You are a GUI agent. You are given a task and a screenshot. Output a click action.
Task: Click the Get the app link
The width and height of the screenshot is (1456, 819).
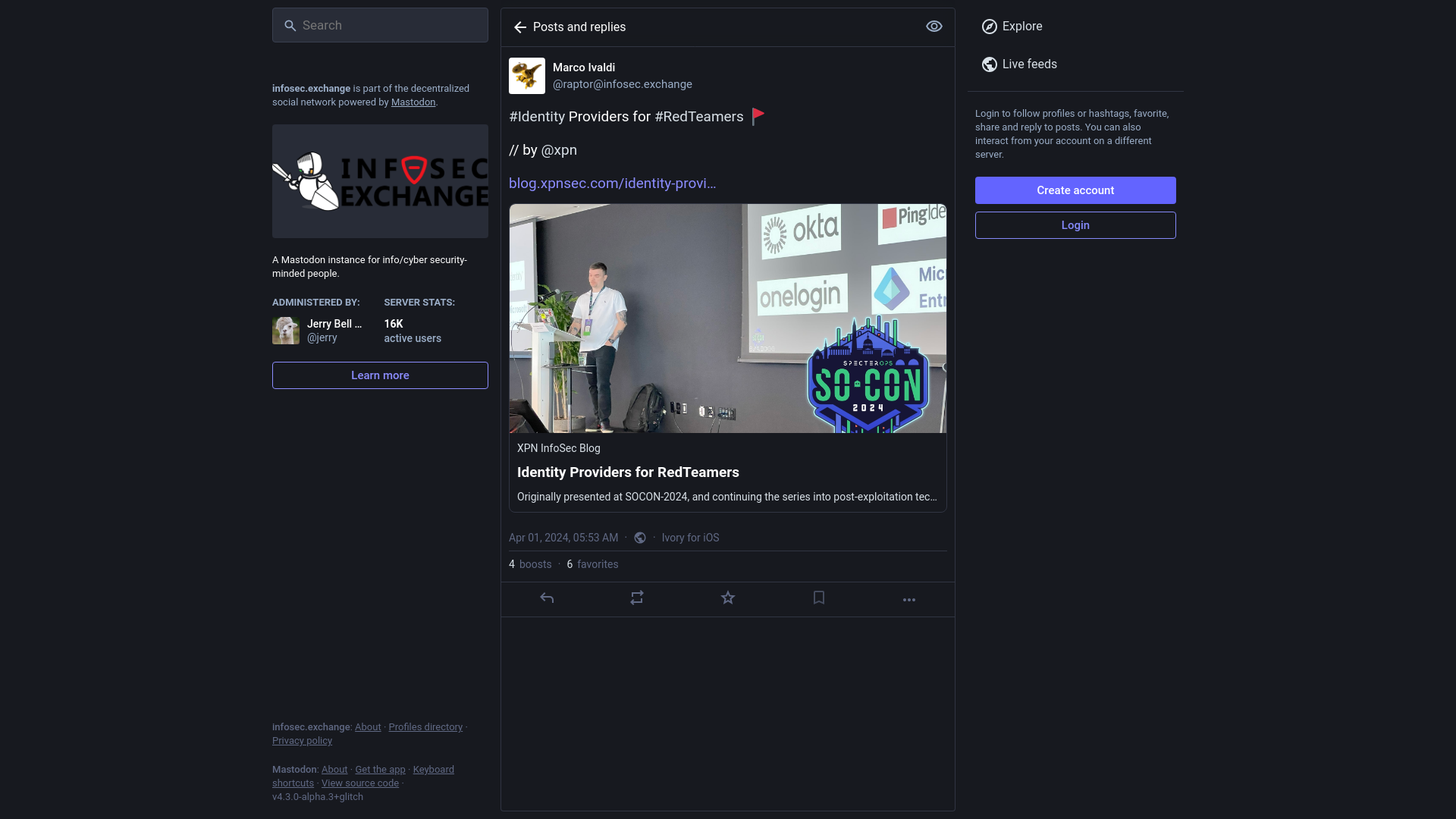coord(380,770)
